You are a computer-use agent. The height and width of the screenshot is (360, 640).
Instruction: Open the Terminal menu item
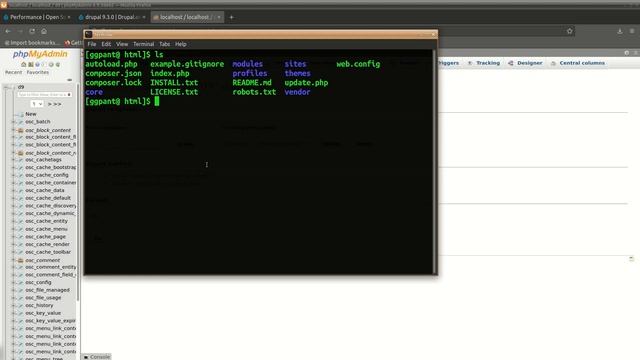coord(143,44)
